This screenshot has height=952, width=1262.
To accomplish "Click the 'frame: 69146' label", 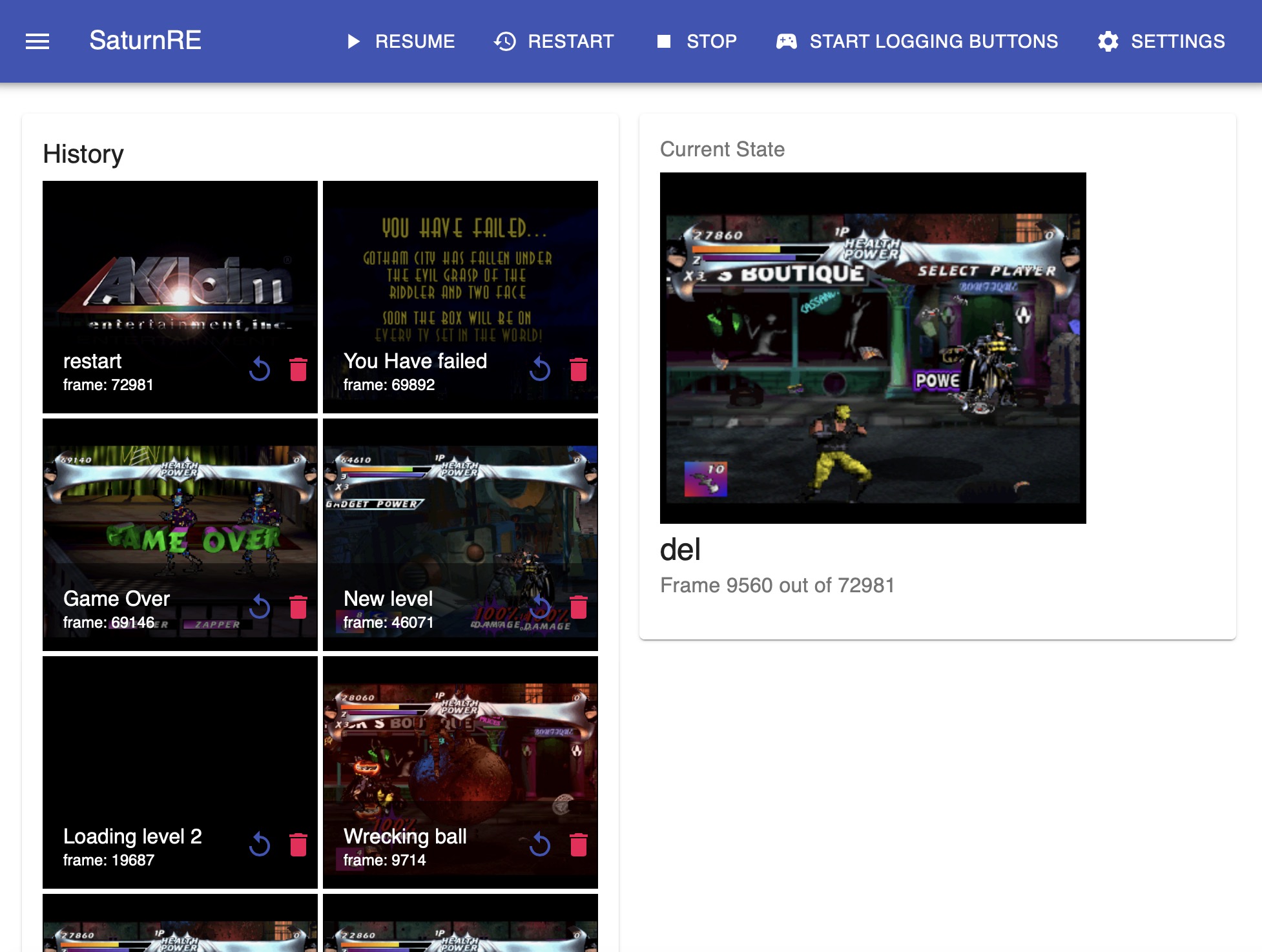I will (x=109, y=623).
